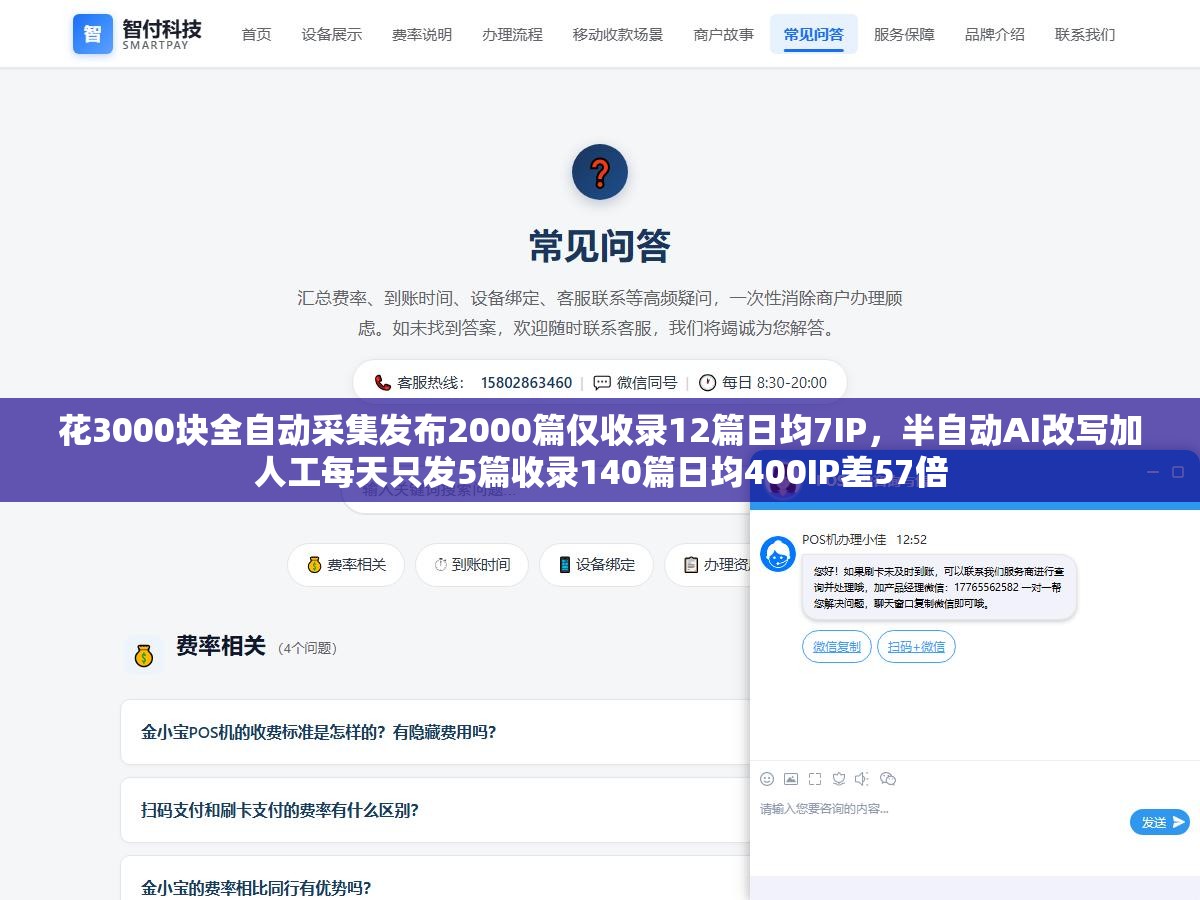Filter by the 到账时间 category chip

[x=471, y=565]
